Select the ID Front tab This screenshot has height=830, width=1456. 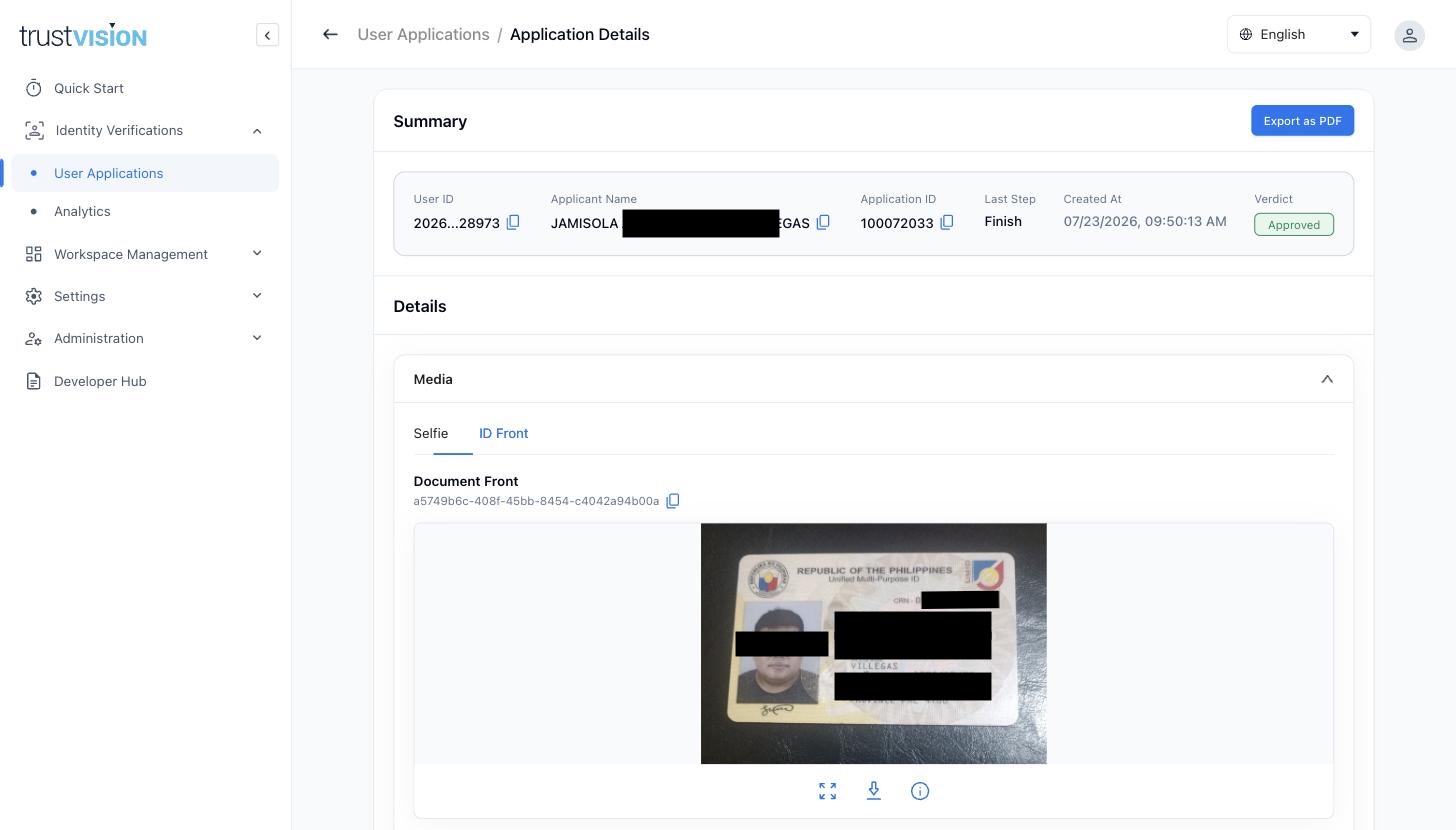(x=504, y=433)
